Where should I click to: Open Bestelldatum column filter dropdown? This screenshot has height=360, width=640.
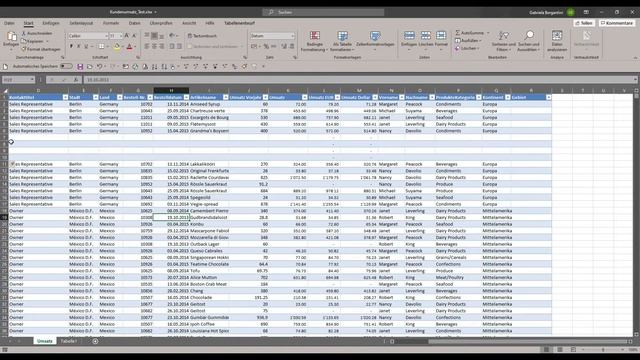(x=186, y=97)
